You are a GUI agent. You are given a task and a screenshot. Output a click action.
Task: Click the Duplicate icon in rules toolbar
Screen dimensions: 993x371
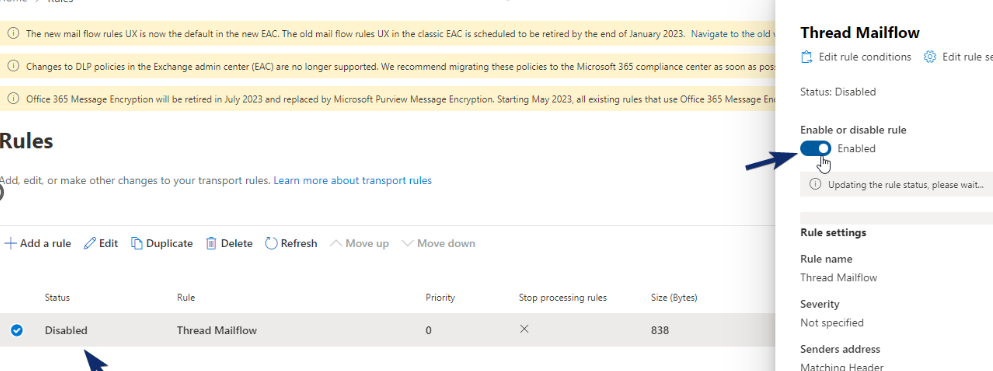137,243
